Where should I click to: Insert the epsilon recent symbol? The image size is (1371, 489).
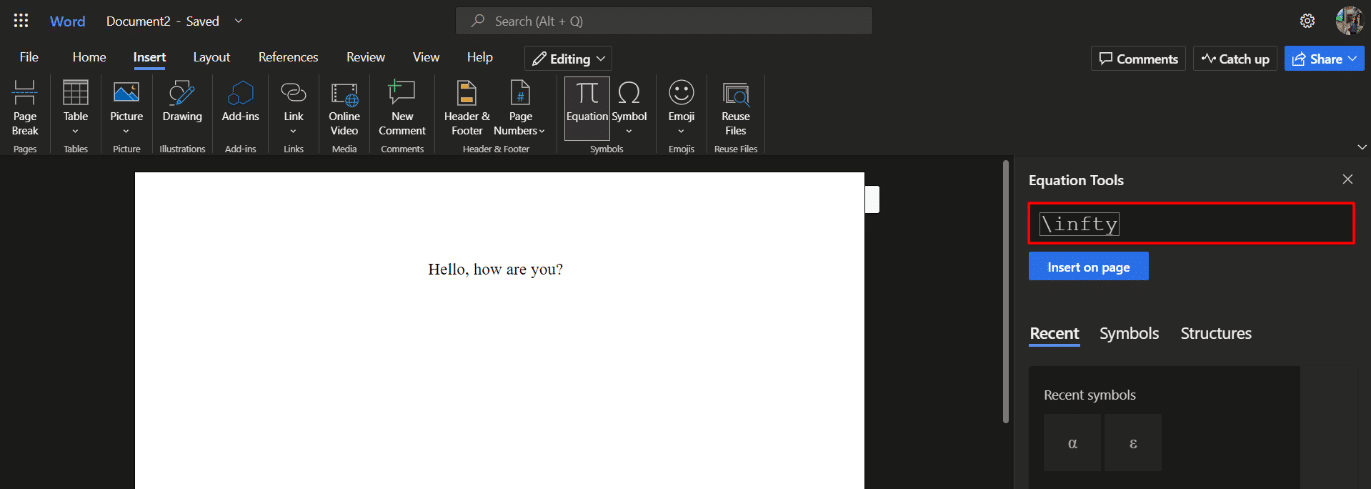point(1133,442)
